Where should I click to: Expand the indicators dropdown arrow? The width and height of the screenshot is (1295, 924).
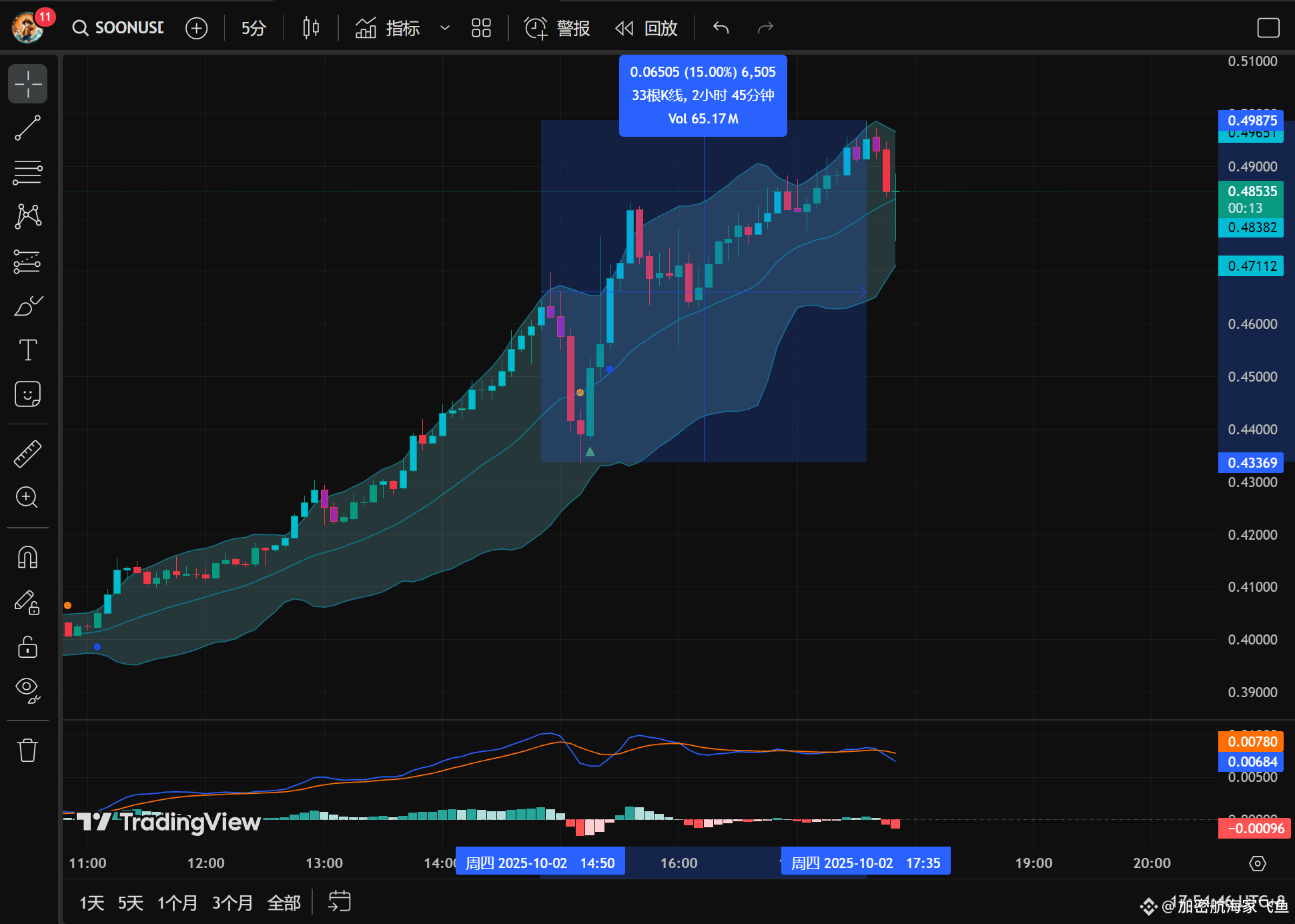coord(445,28)
